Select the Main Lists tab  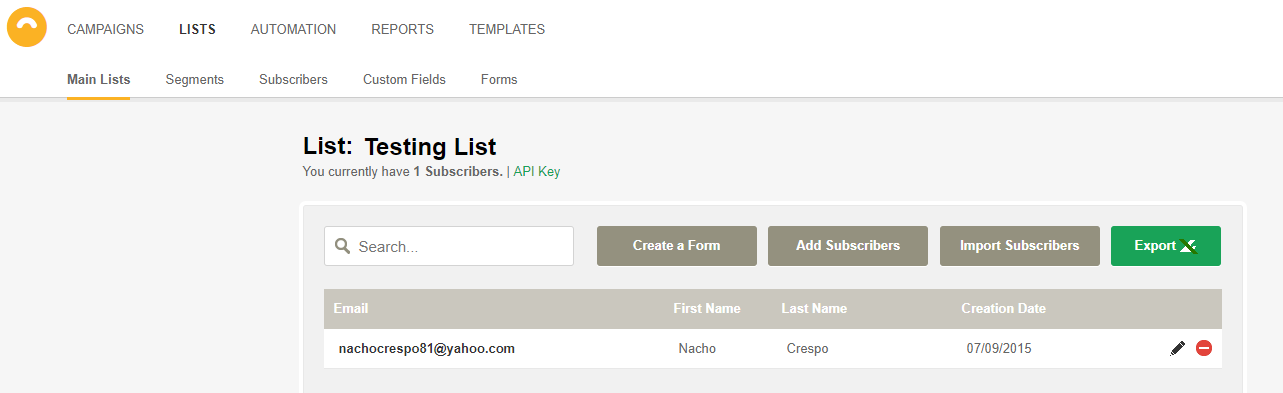click(98, 79)
